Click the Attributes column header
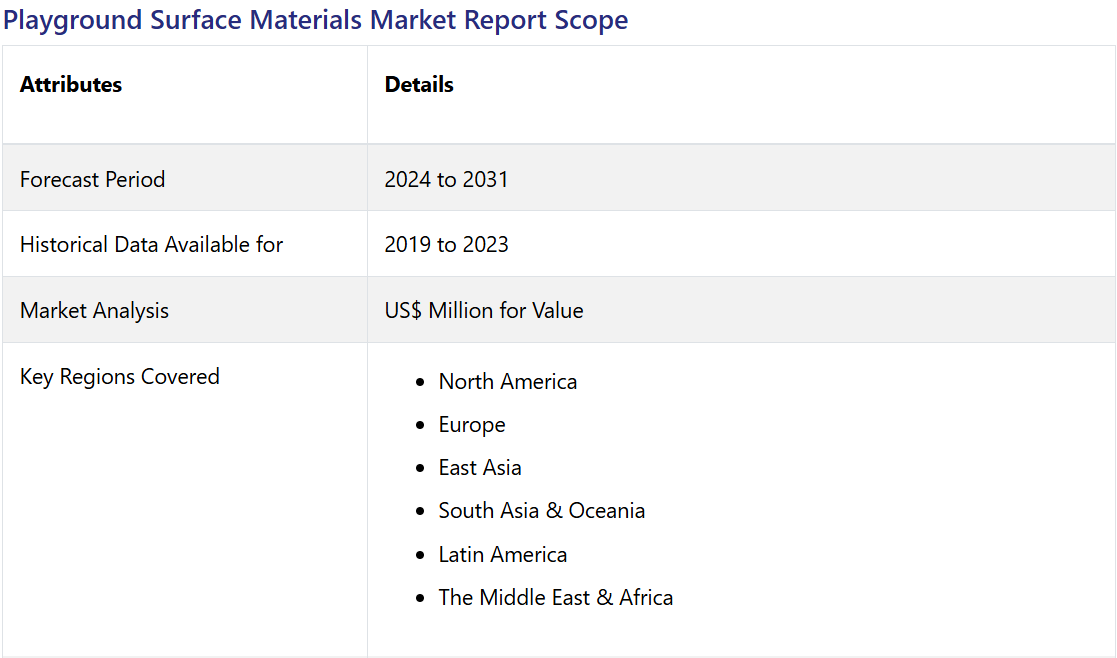 71,85
